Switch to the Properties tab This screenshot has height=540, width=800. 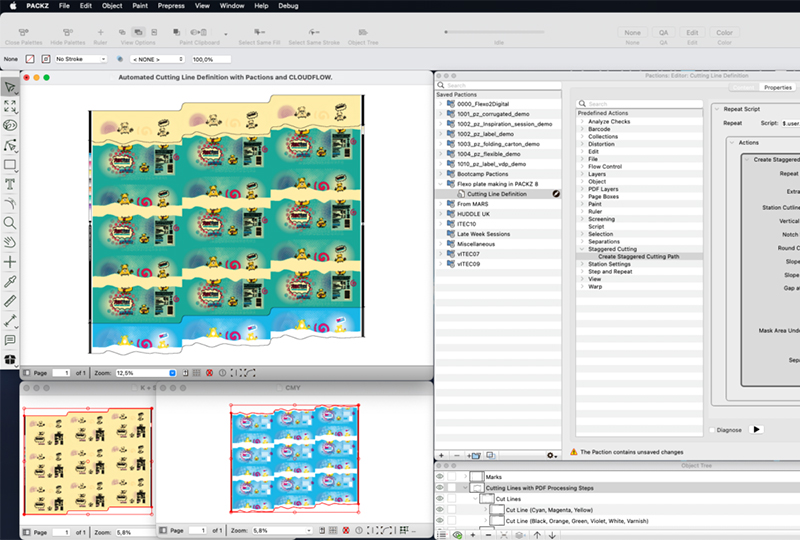coord(778,88)
